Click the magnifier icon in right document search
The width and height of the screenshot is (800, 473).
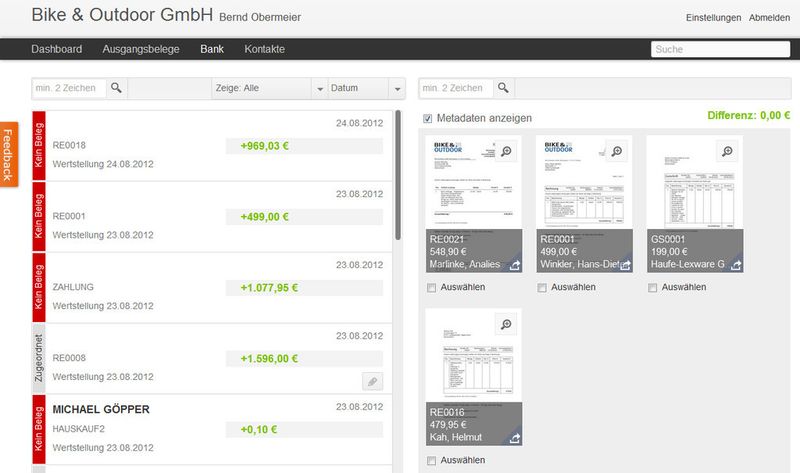(503, 88)
